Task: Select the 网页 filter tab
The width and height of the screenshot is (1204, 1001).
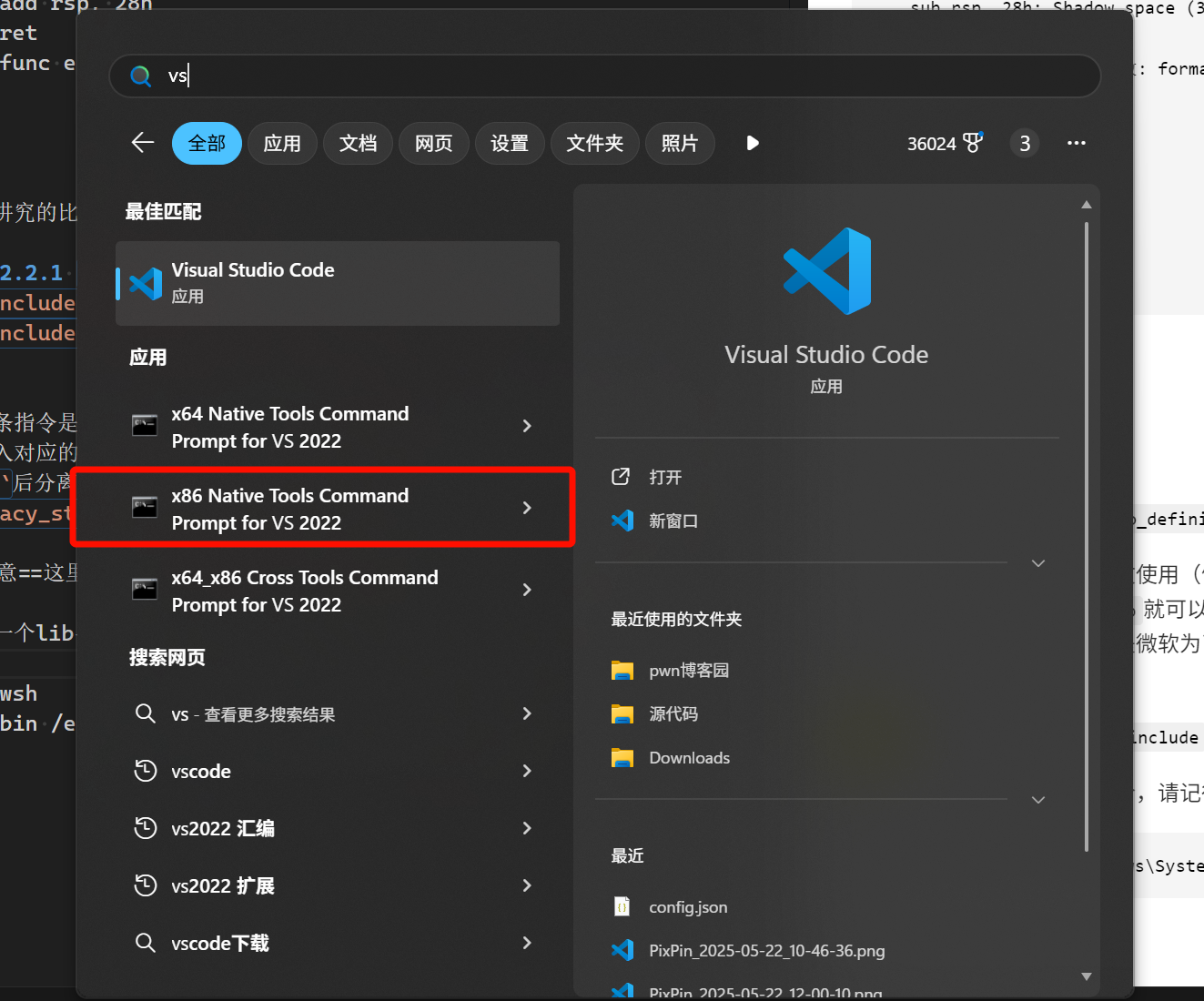Action: (434, 143)
